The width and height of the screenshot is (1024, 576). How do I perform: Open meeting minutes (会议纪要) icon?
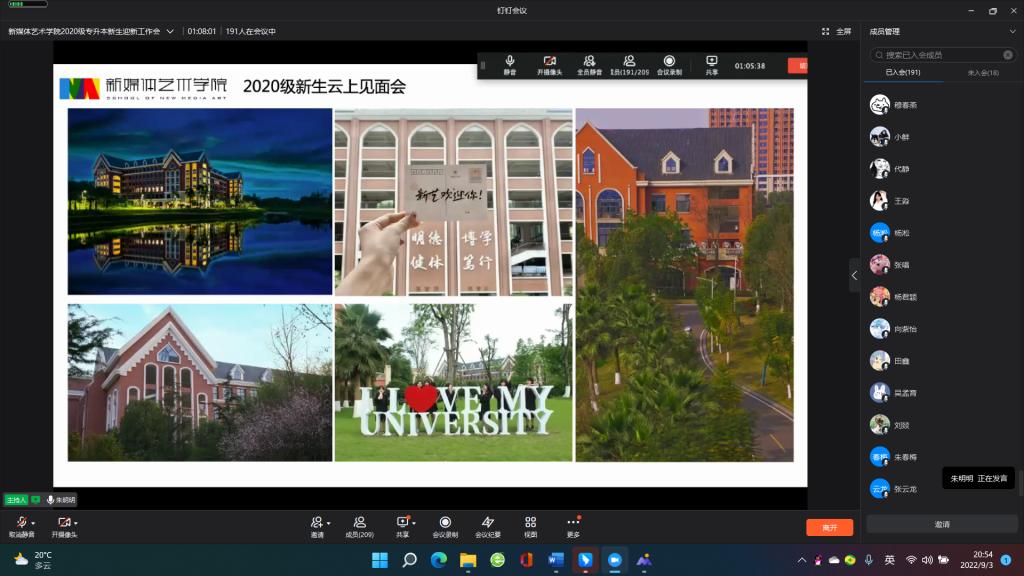point(488,526)
